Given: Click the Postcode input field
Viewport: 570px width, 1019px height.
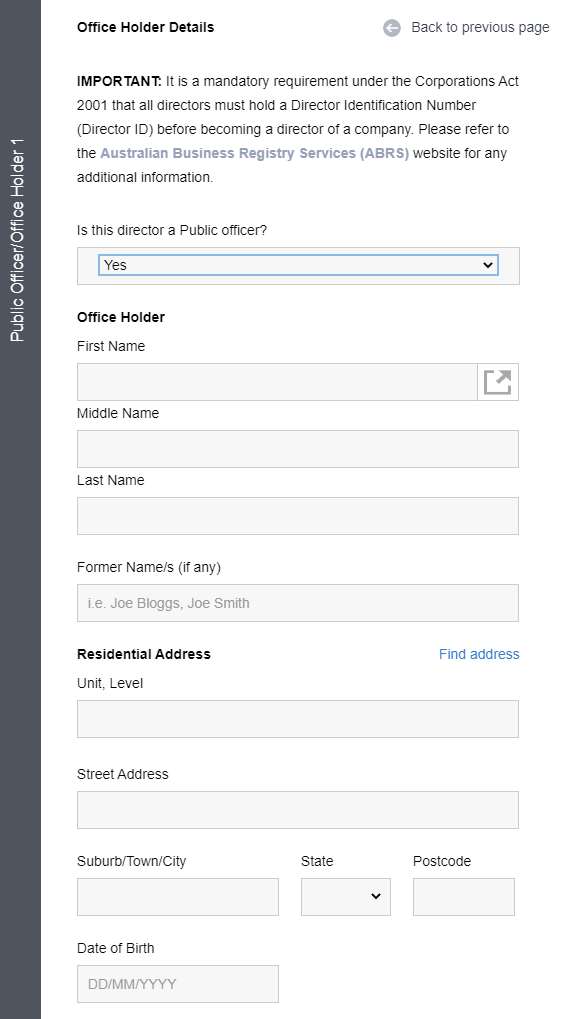Looking at the screenshot, I should (x=464, y=897).
